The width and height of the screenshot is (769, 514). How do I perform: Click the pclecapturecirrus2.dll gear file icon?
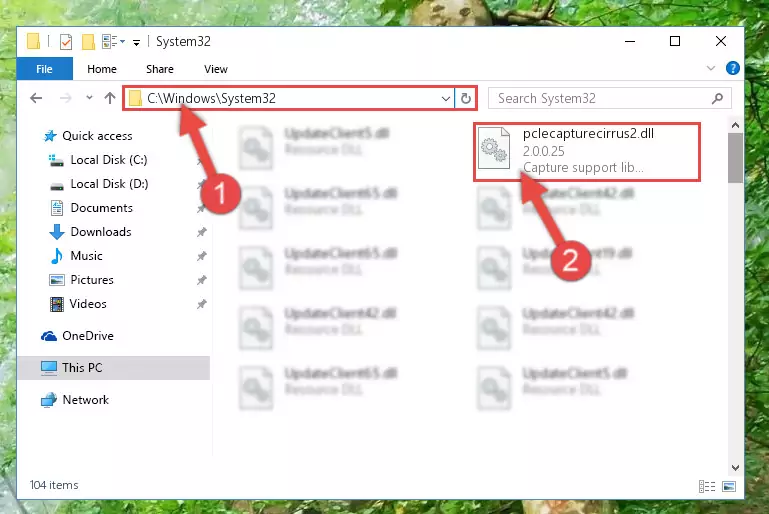coord(494,148)
